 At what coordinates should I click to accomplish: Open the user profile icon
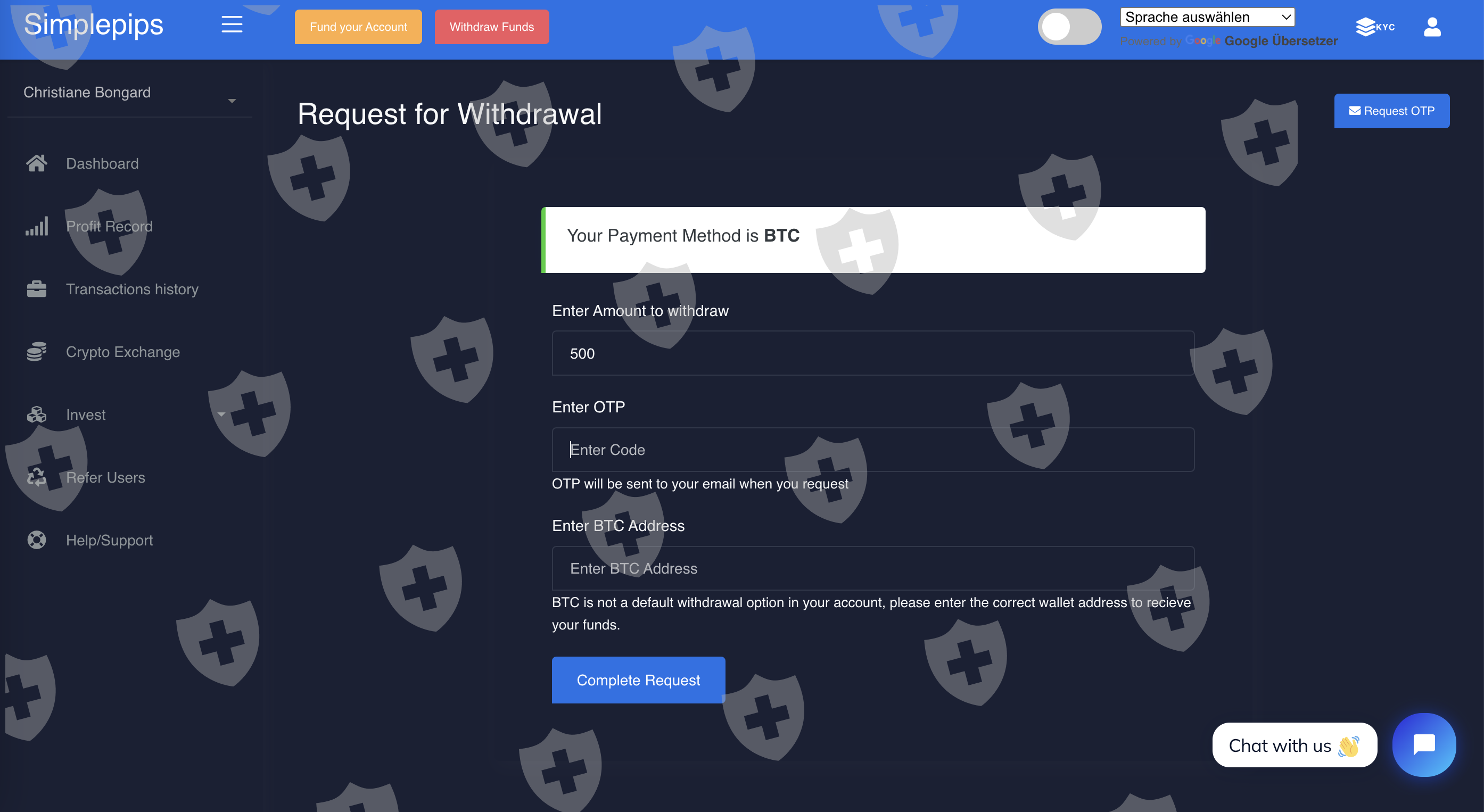click(x=1432, y=27)
